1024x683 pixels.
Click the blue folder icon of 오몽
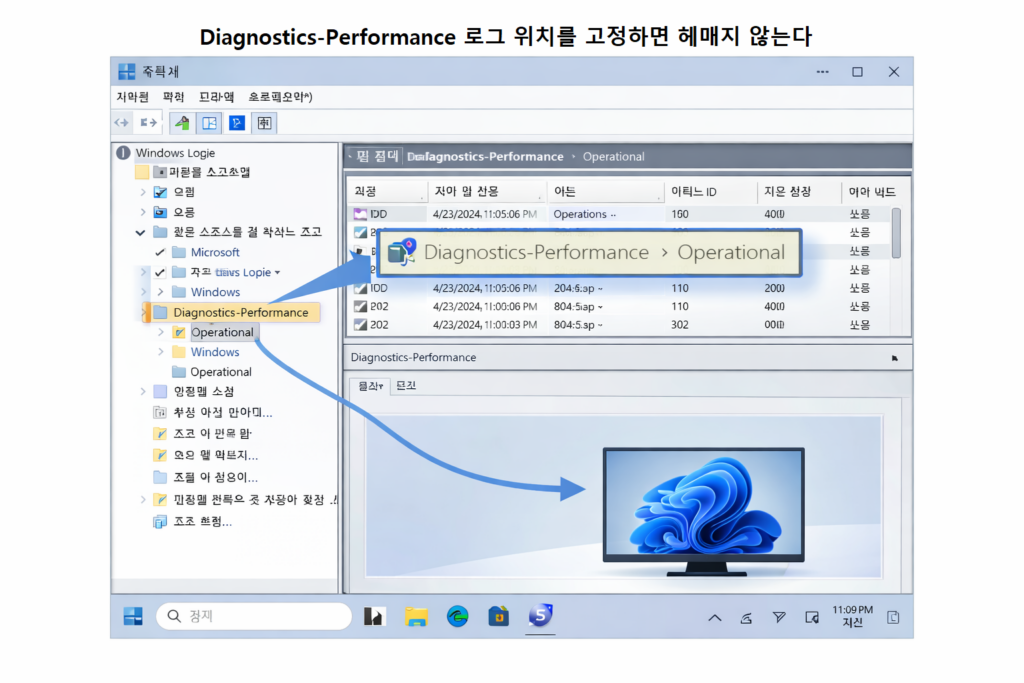pyautogui.click(x=160, y=212)
